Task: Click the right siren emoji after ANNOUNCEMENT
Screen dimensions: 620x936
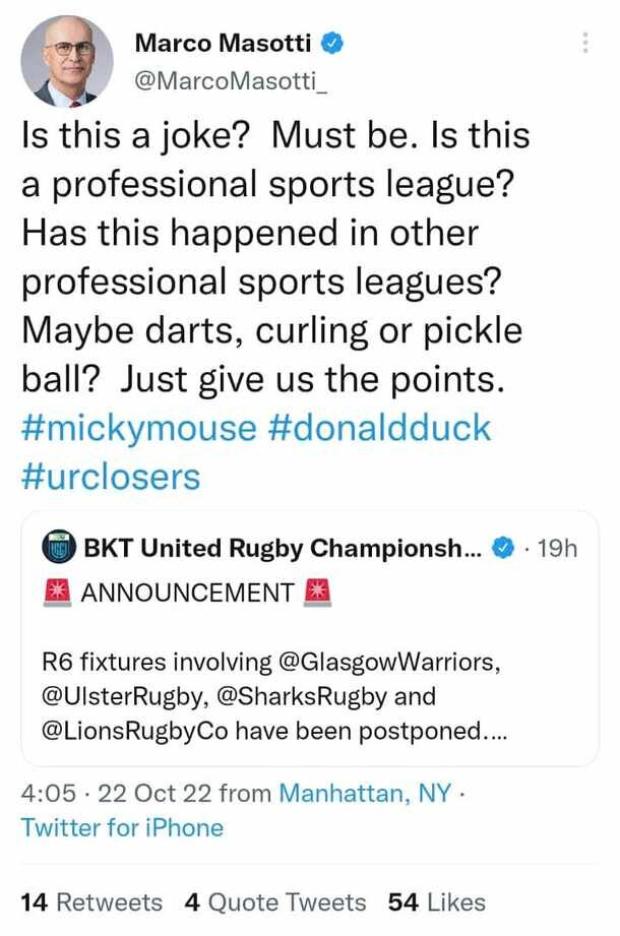Action: (x=317, y=593)
